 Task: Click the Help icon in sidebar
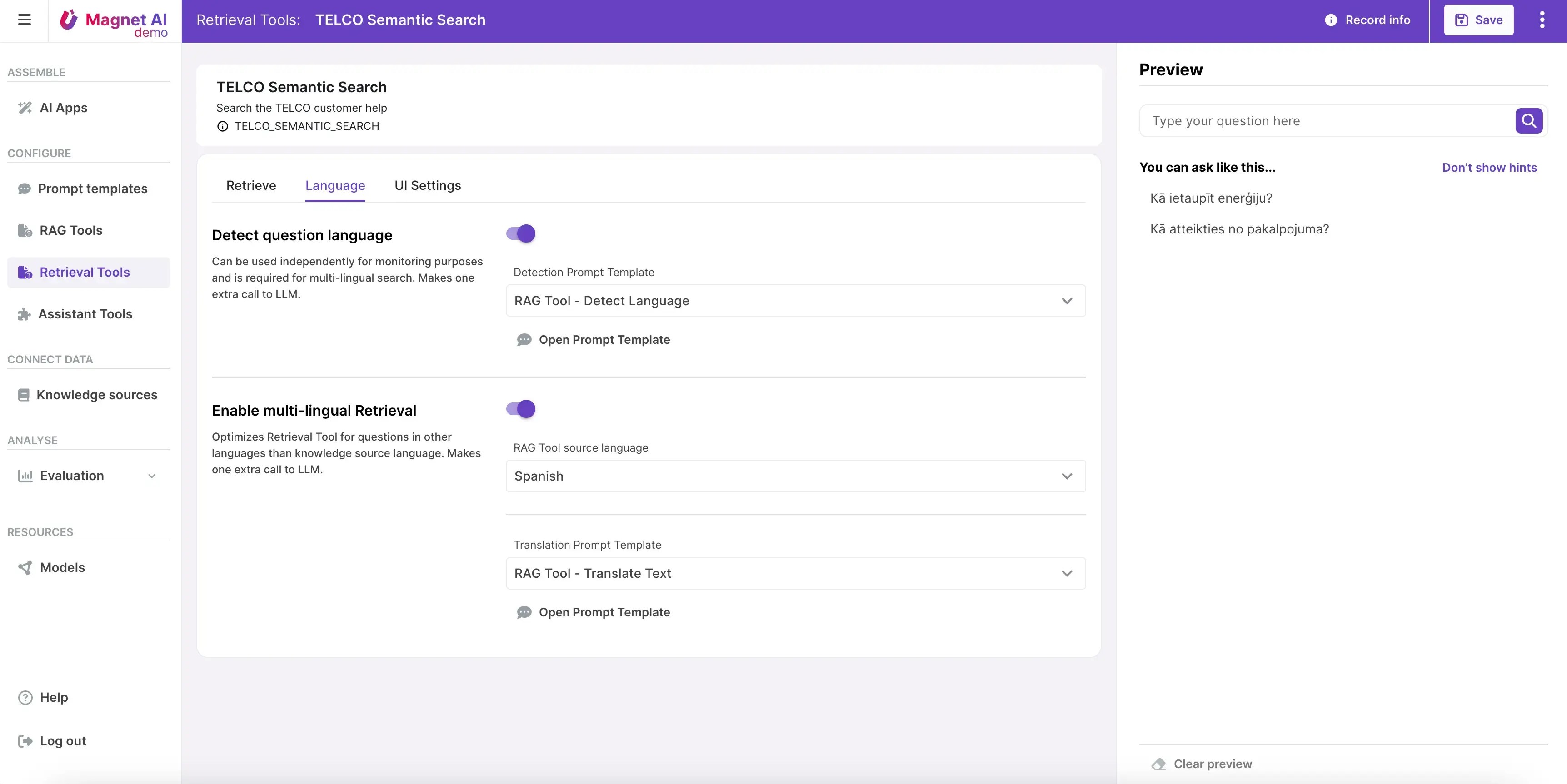click(25, 698)
